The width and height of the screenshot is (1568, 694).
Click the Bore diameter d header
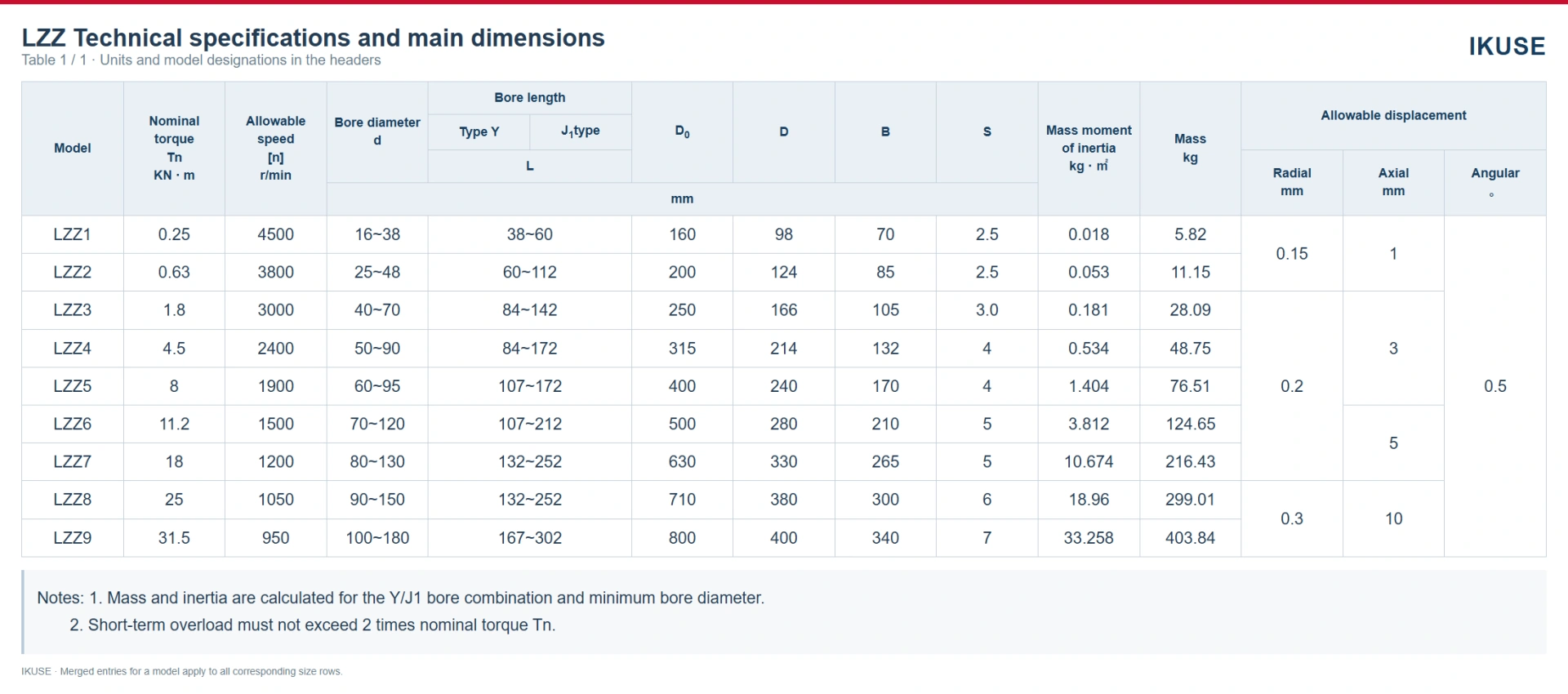tap(377, 131)
